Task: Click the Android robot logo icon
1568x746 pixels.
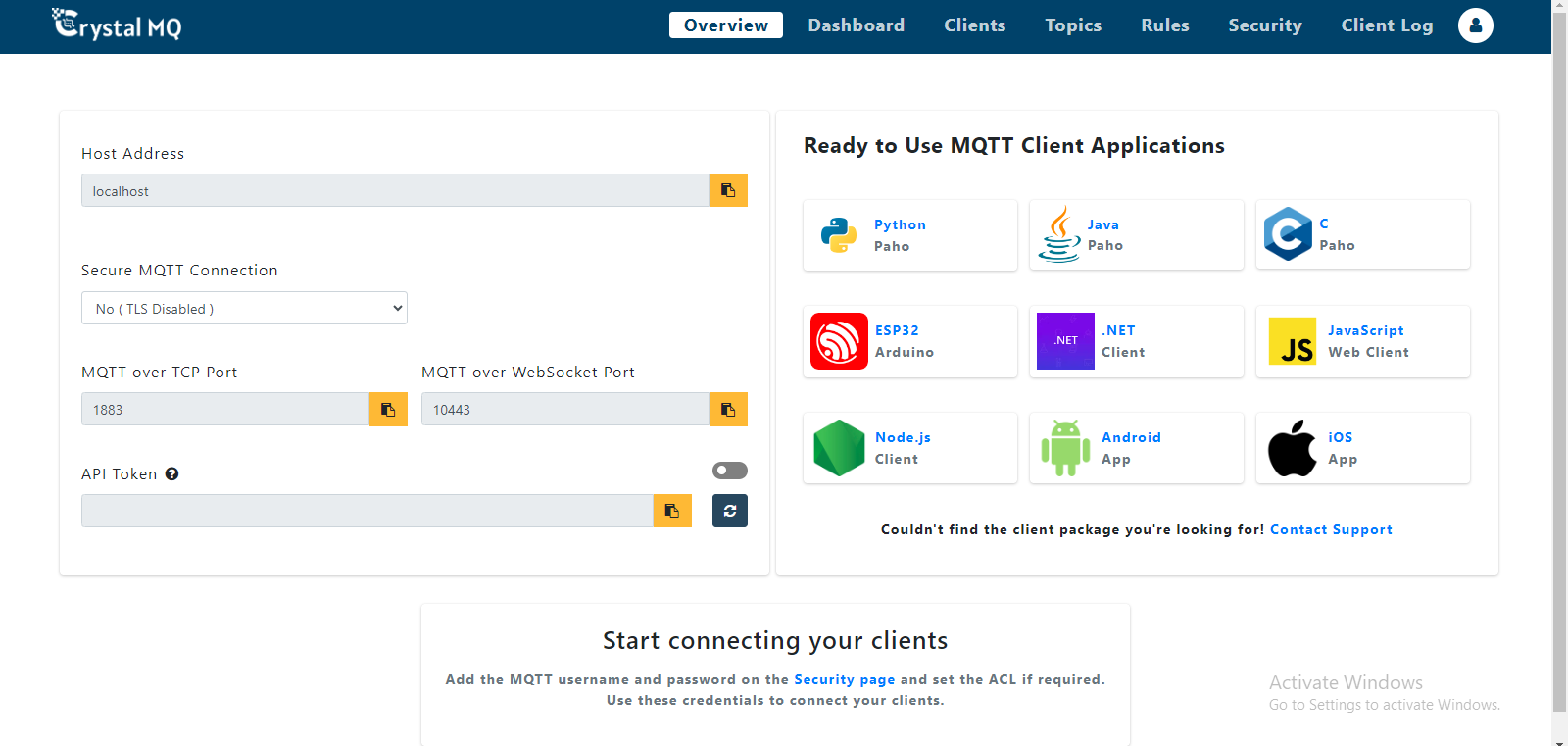Action: click(1065, 448)
